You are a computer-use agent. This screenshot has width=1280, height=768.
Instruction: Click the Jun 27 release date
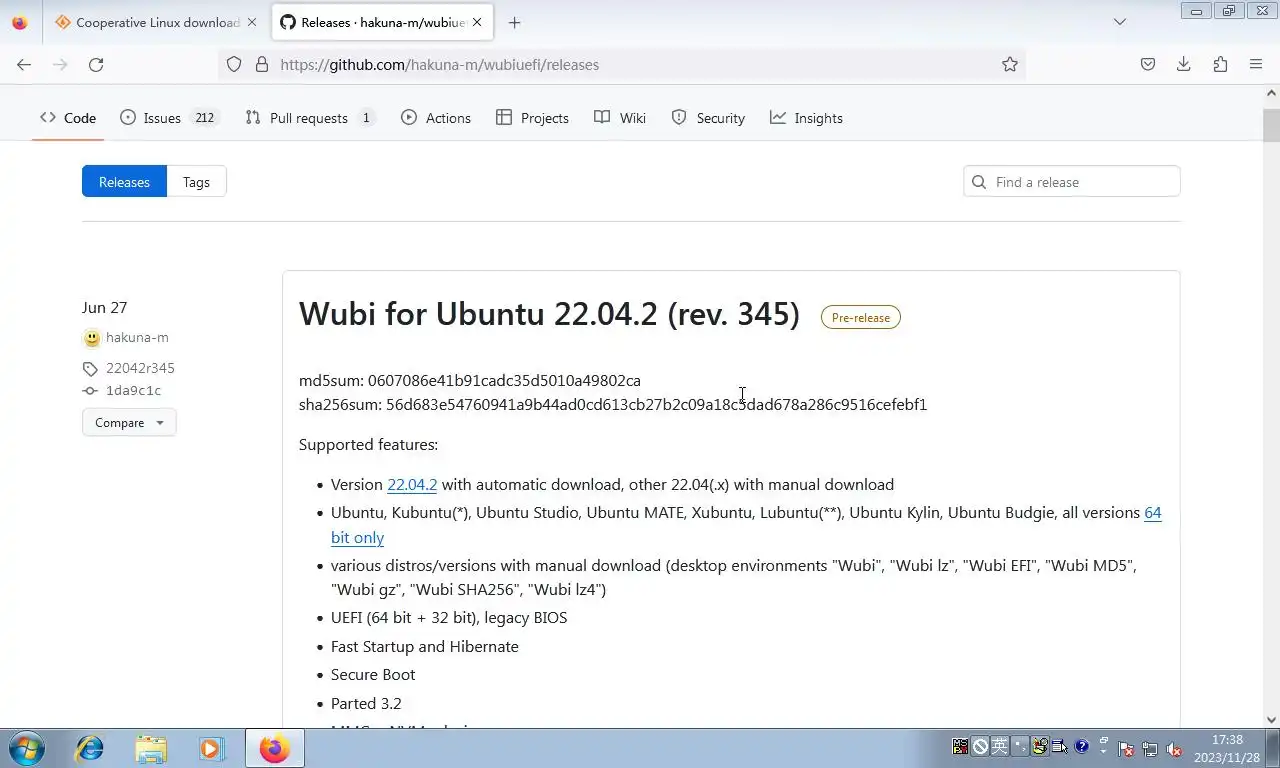[104, 307]
